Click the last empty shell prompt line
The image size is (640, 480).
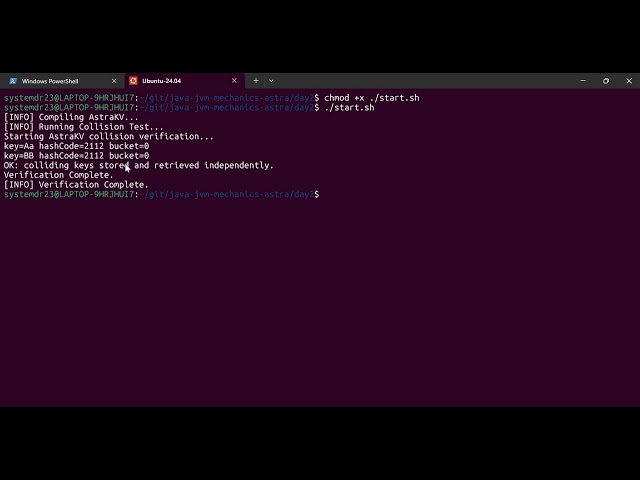[x=162, y=194]
